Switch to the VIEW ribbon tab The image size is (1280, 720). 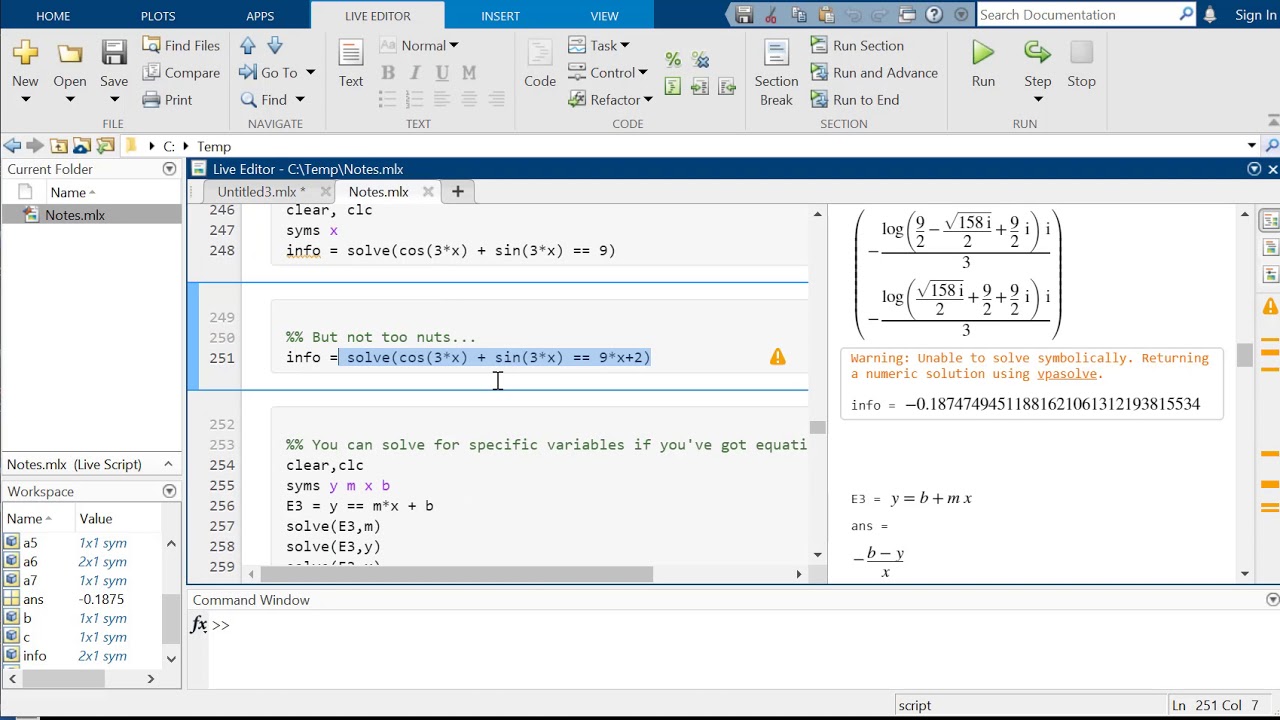[x=604, y=16]
